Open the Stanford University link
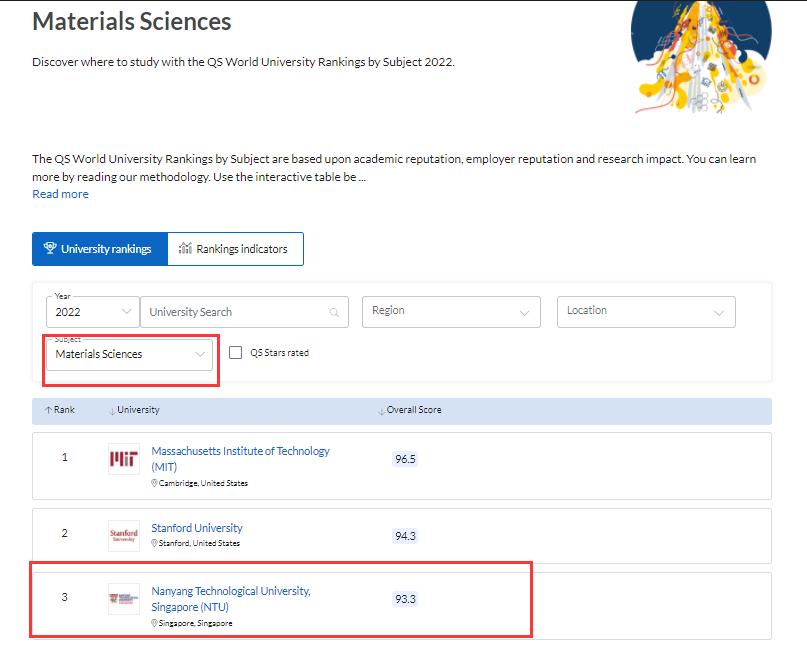Image resolution: width=807 pixels, height=653 pixels. coord(197,528)
